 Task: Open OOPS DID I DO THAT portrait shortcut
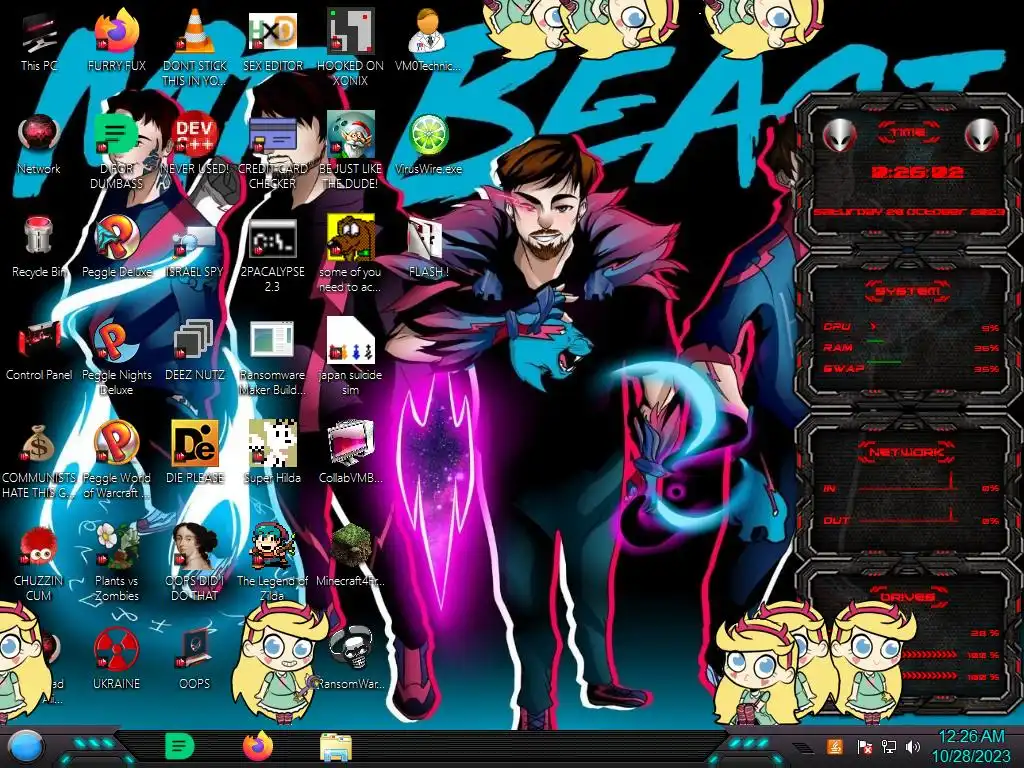click(195, 563)
